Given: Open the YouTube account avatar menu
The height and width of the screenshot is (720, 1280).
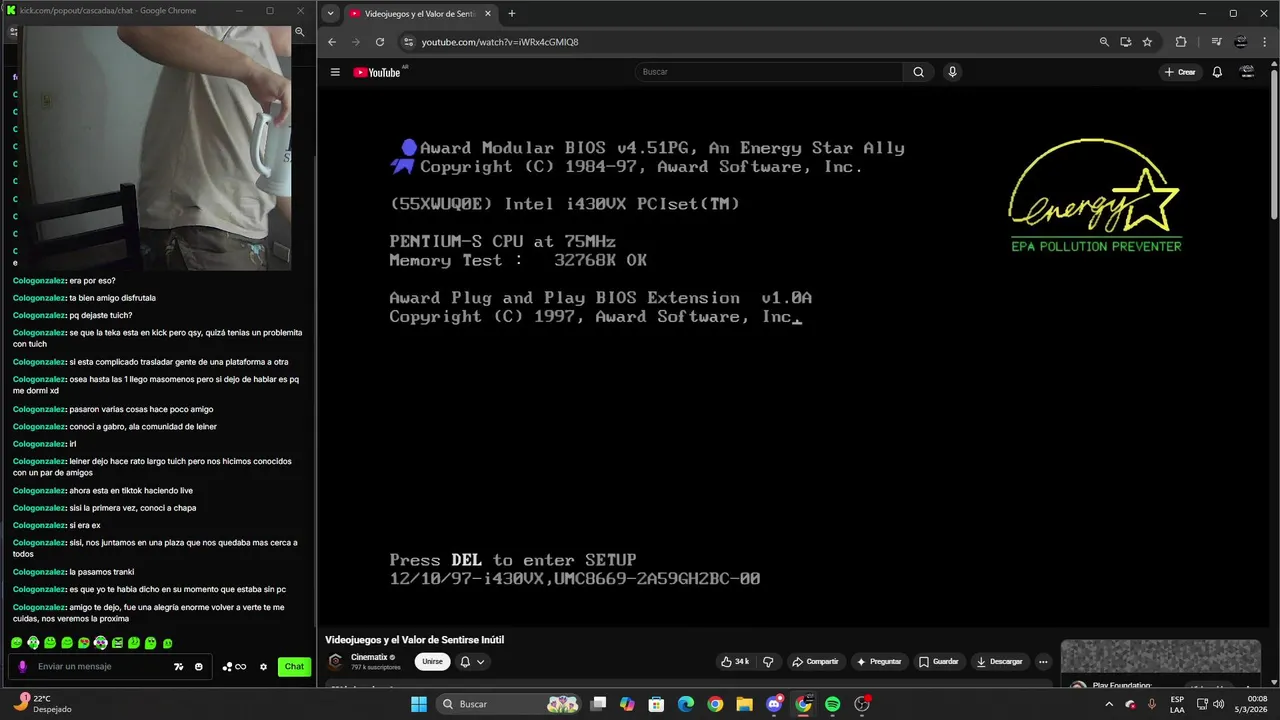Looking at the screenshot, I should pyautogui.click(x=1247, y=72).
